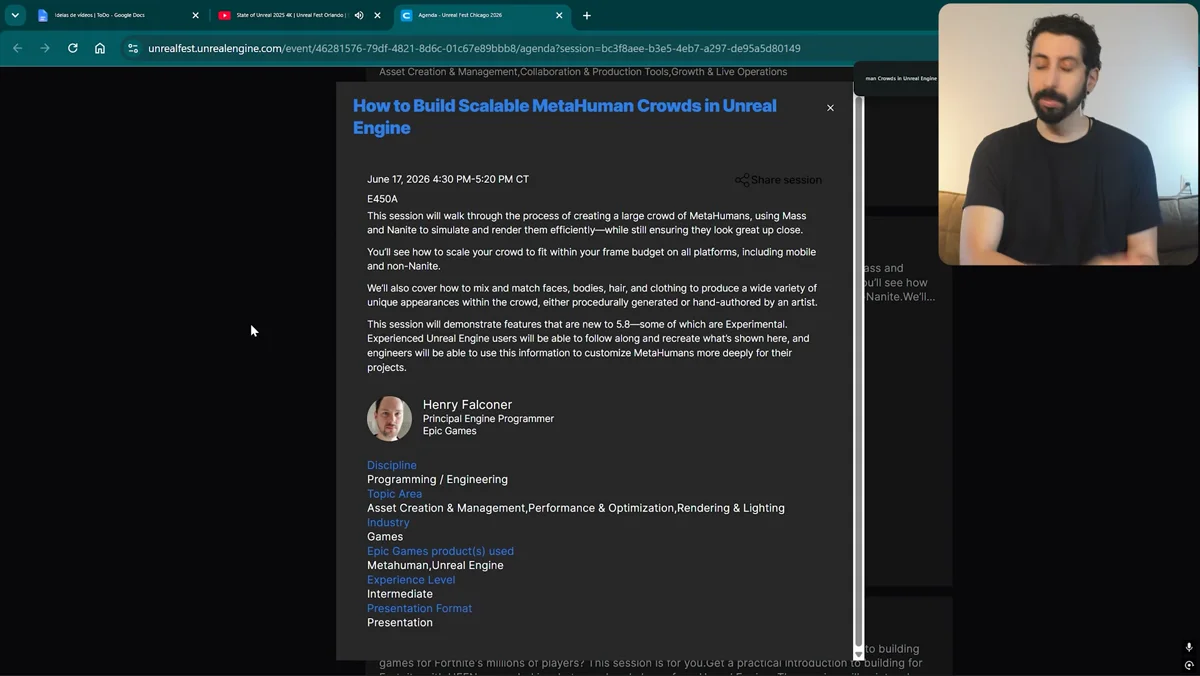Viewport: 1200px width, 676px height.
Task: Go back to the previous page
Action: 17,48
